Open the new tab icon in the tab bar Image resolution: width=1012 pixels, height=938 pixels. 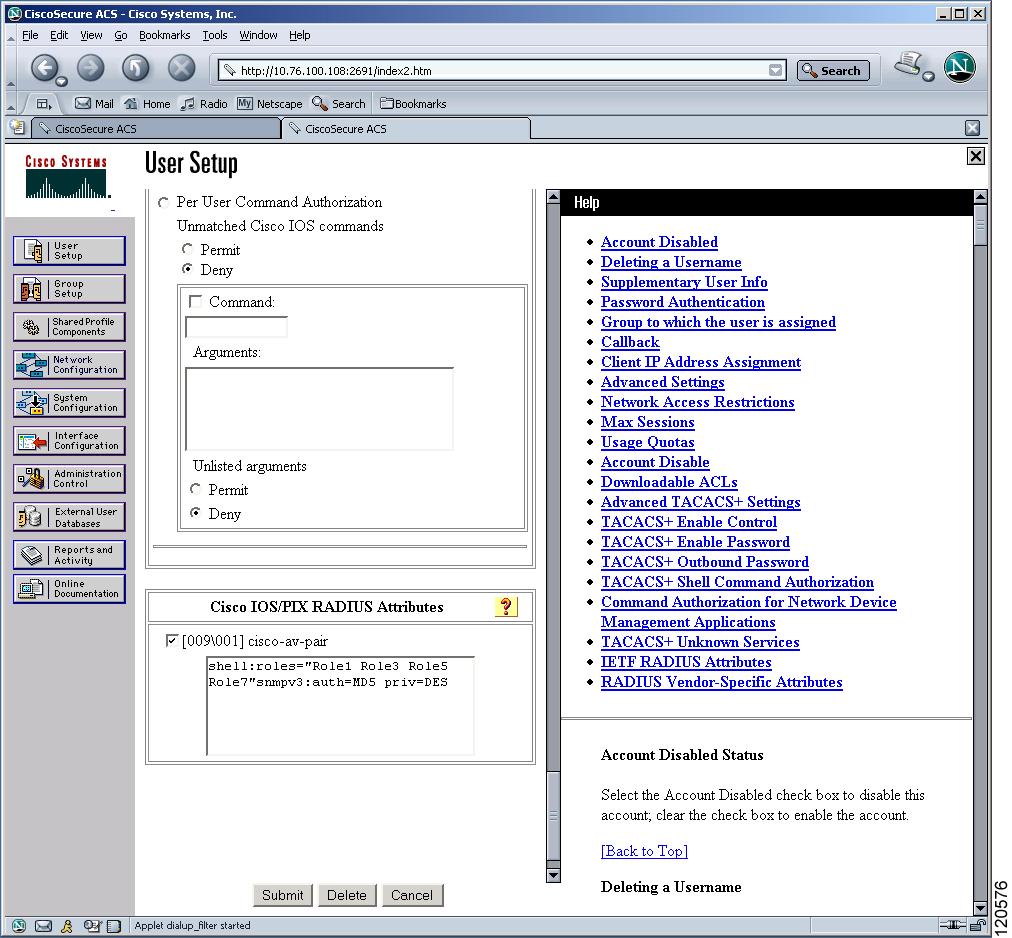[x=17, y=127]
